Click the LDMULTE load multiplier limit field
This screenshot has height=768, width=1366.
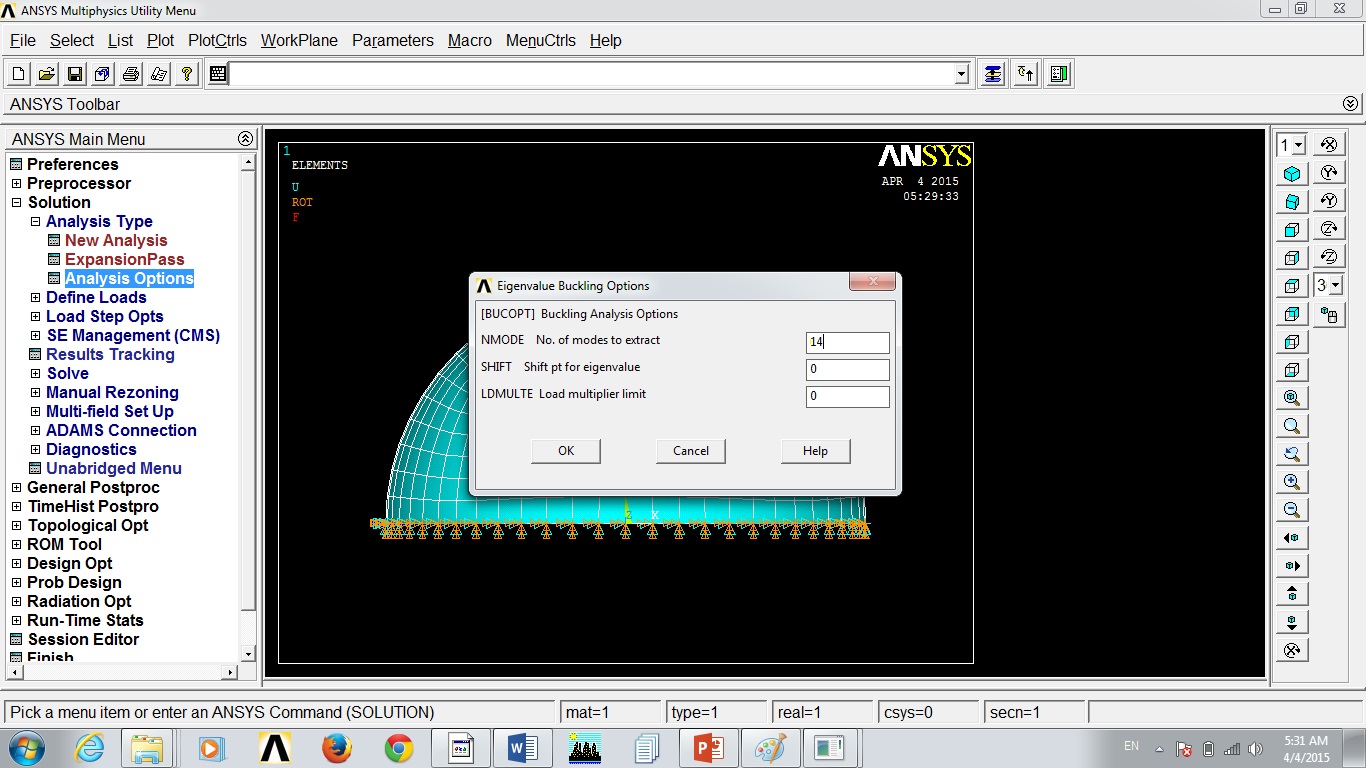coord(848,396)
